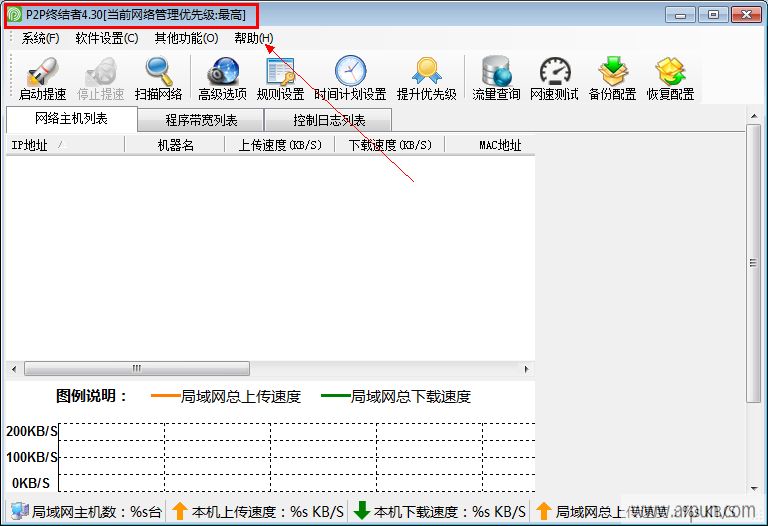Screen dimensions: 768x526
Task: Click the 本机上传速度 status bar text
Action: coord(267,512)
